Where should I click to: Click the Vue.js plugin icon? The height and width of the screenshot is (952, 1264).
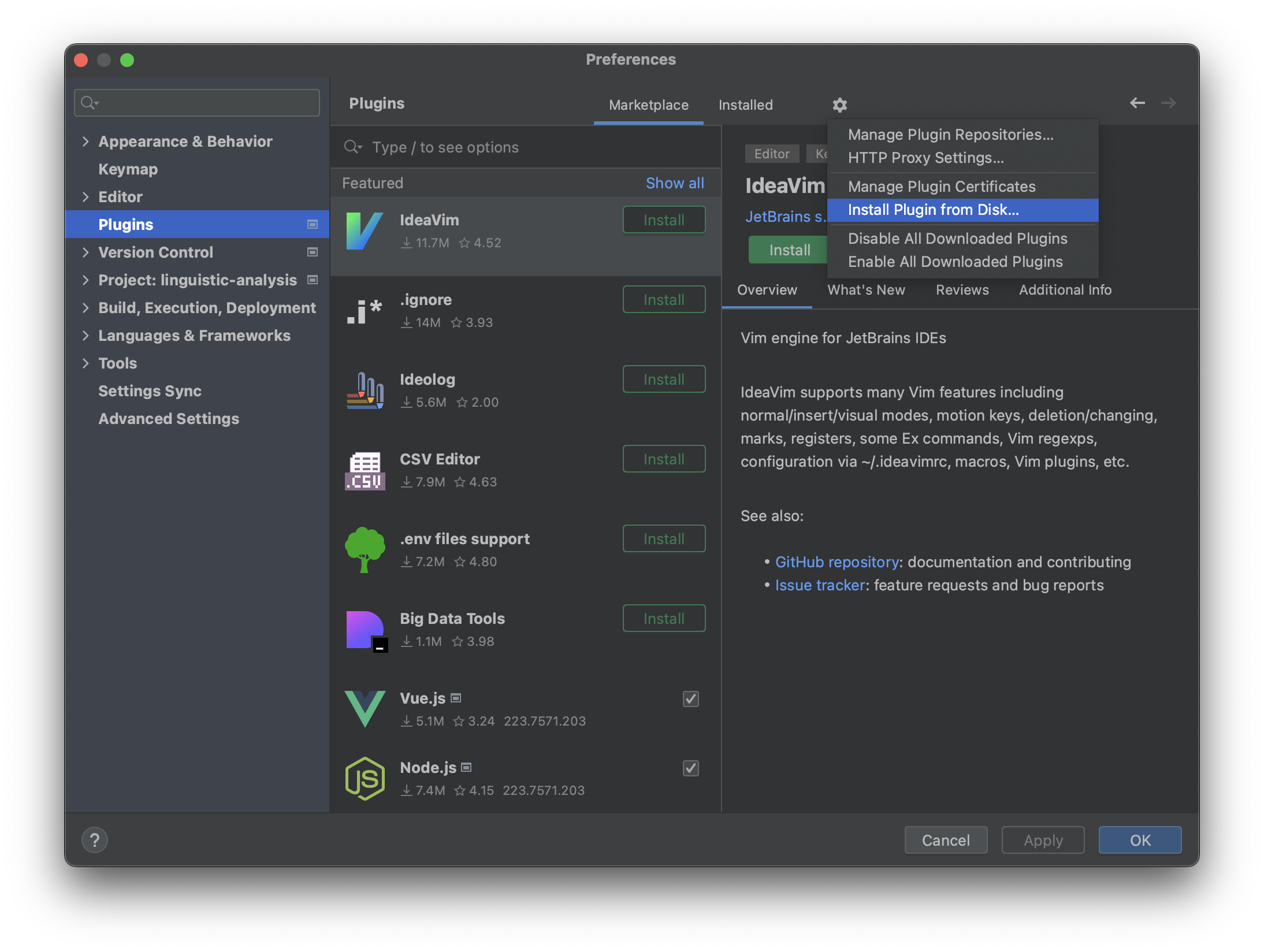point(364,709)
